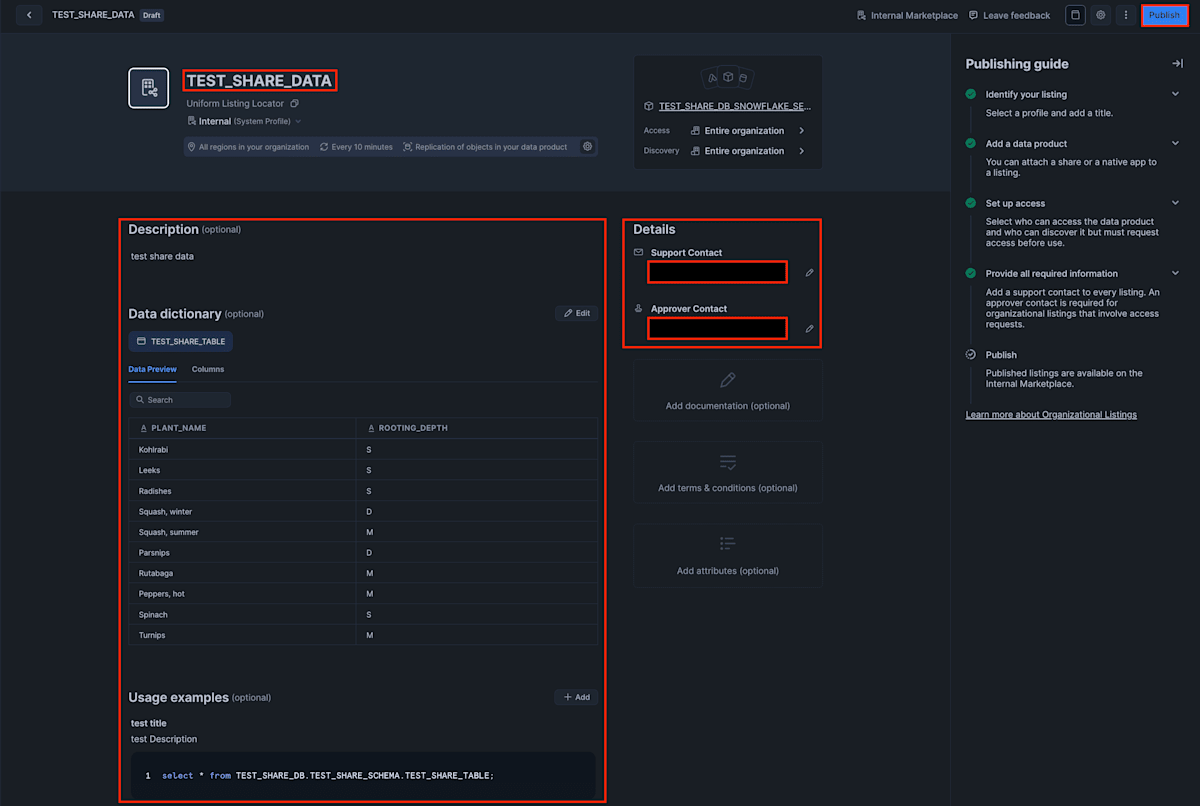Go back using the left arrow button

tap(29, 15)
